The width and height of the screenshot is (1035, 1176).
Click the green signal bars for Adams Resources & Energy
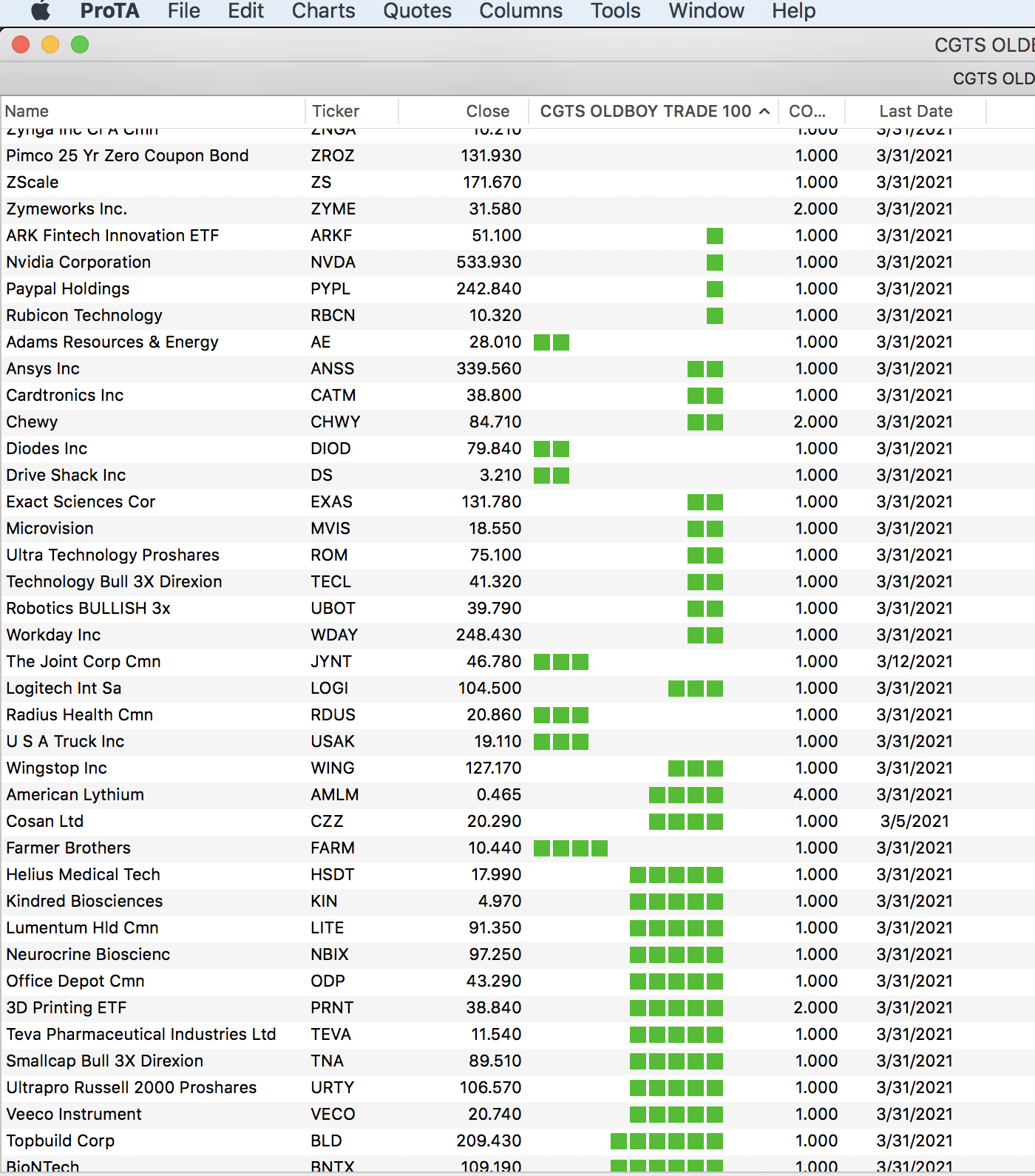click(552, 342)
